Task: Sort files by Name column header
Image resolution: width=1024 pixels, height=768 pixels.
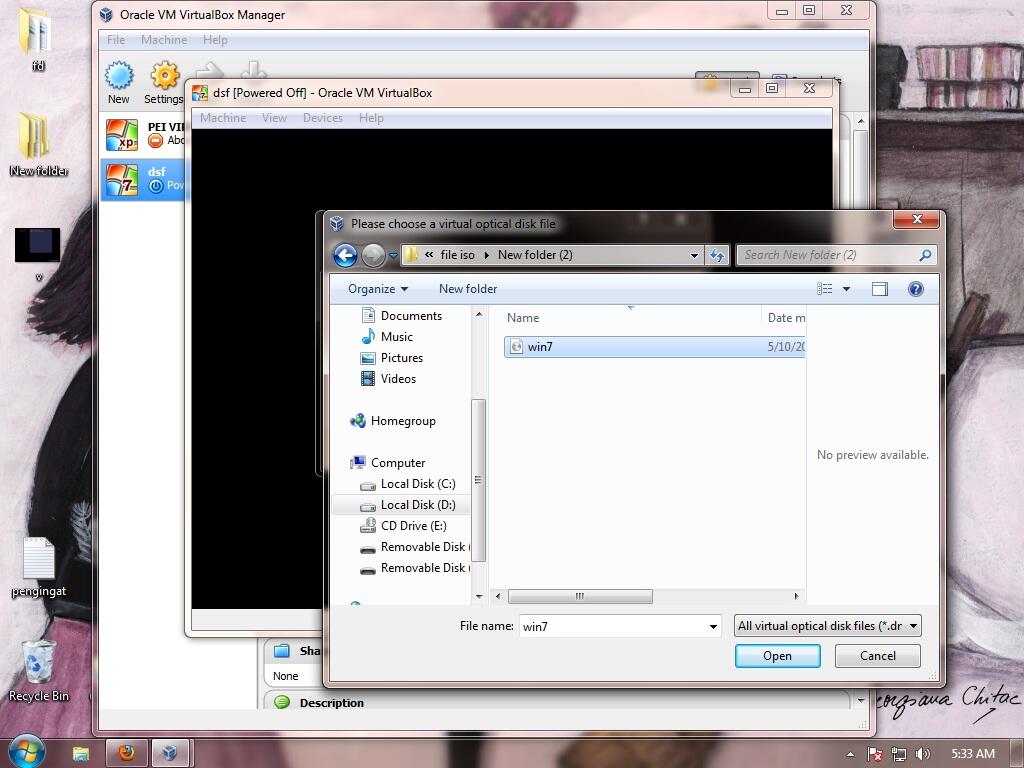Action: pos(523,318)
